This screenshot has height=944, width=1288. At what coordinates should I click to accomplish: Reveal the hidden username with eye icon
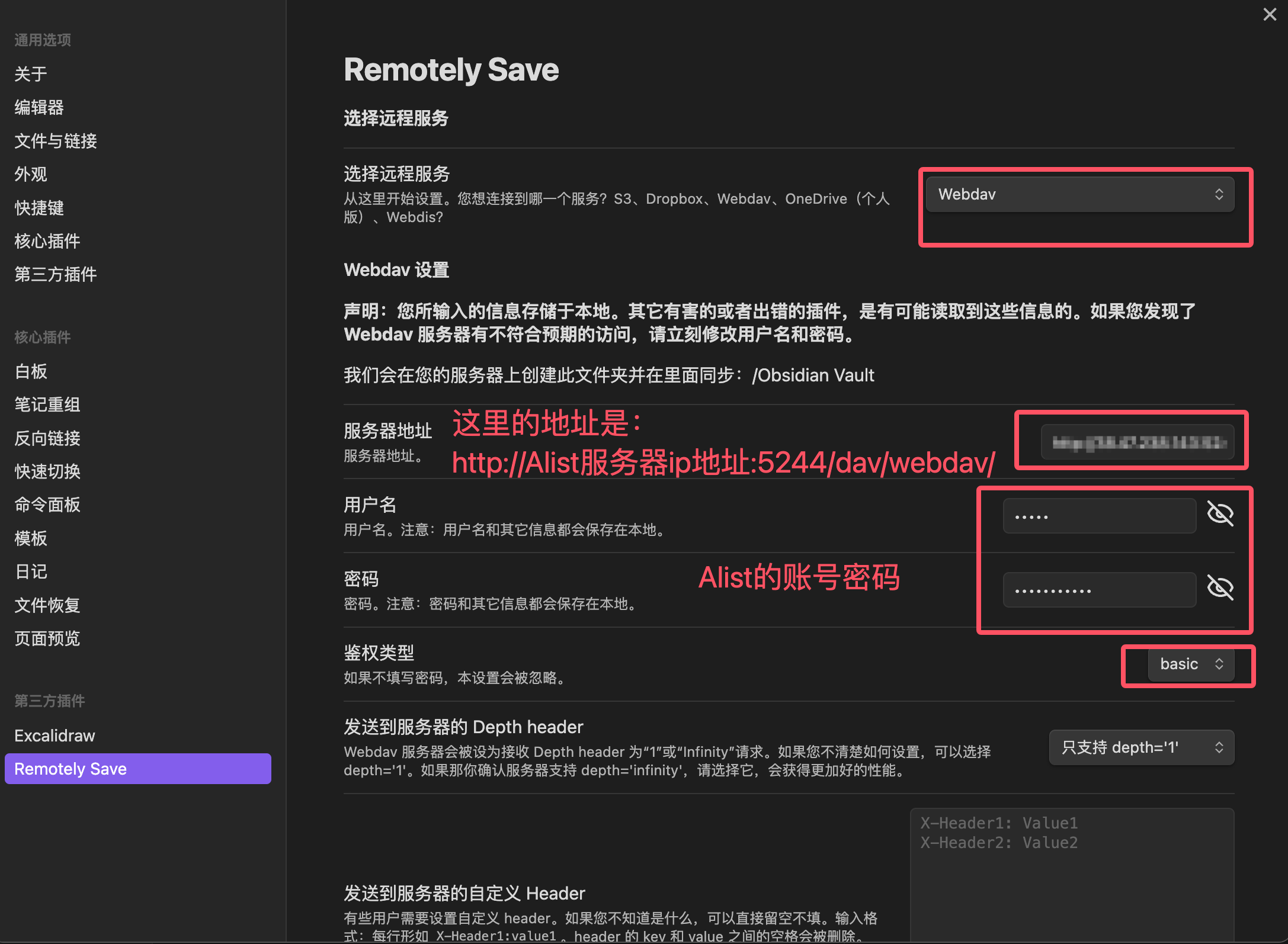(x=1220, y=514)
